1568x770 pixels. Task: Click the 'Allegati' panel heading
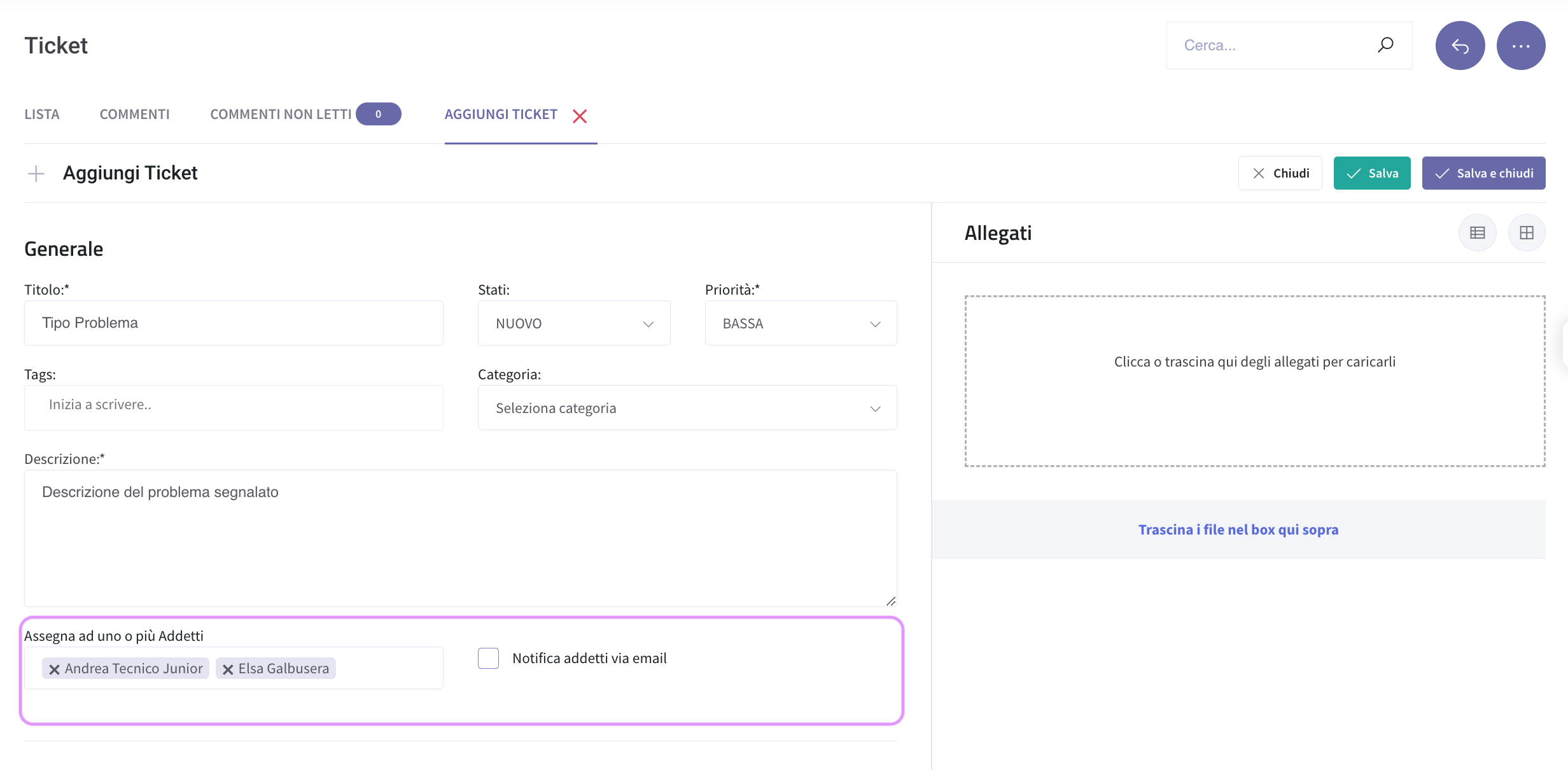coord(998,233)
